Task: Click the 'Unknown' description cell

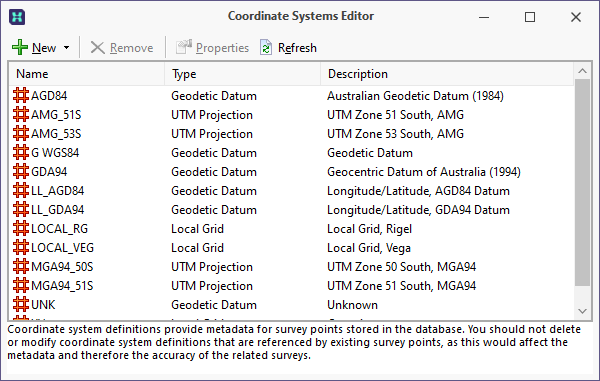Action: 352,305
